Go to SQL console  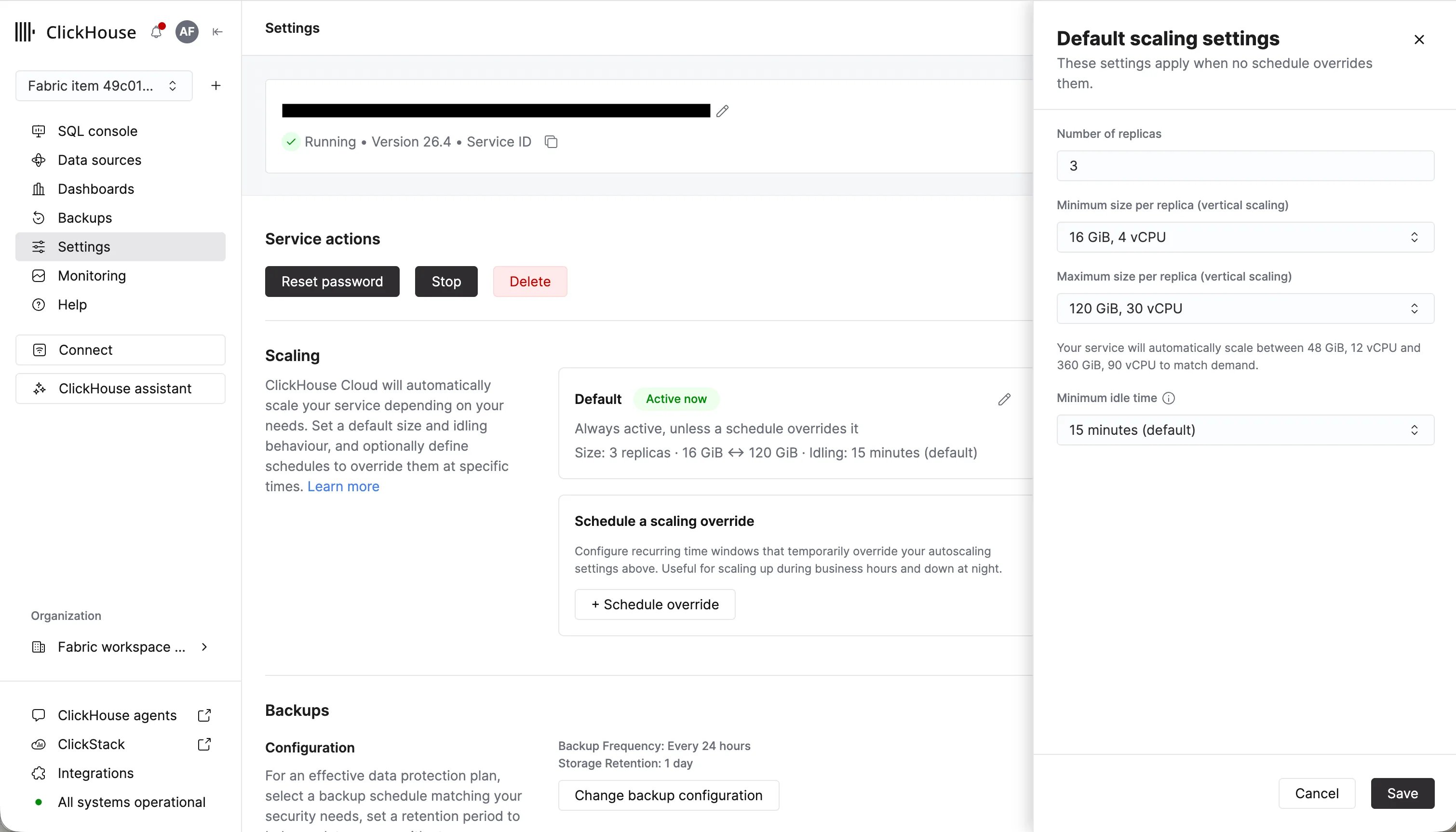120,131
